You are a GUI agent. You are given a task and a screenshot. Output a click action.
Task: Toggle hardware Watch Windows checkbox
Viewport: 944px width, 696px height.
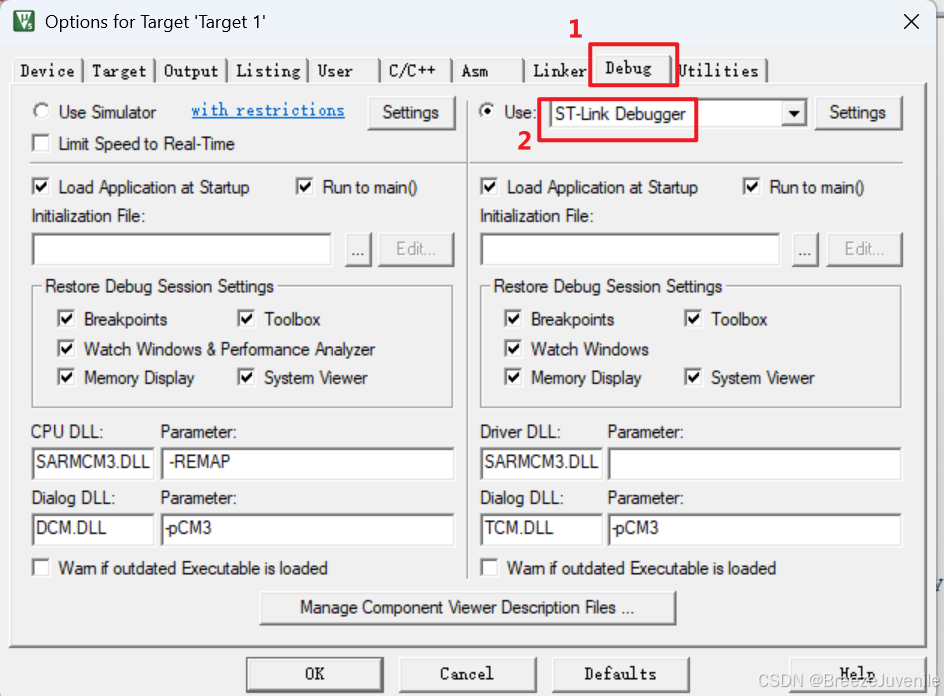[x=514, y=348]
